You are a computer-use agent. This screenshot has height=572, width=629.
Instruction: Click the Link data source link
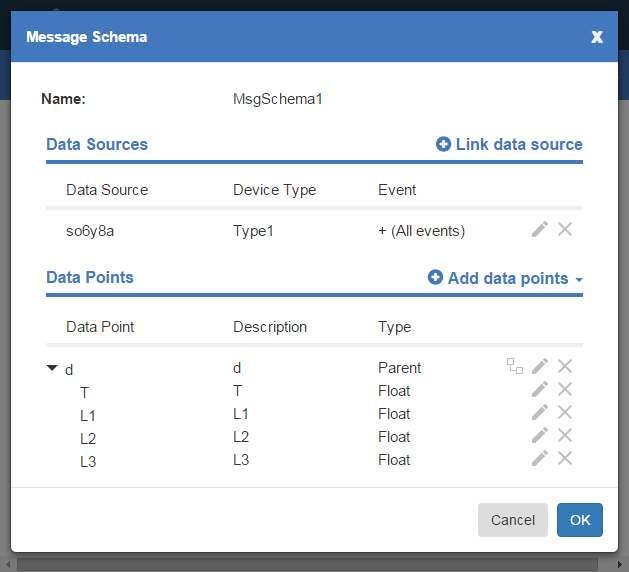tap(509, 144)
